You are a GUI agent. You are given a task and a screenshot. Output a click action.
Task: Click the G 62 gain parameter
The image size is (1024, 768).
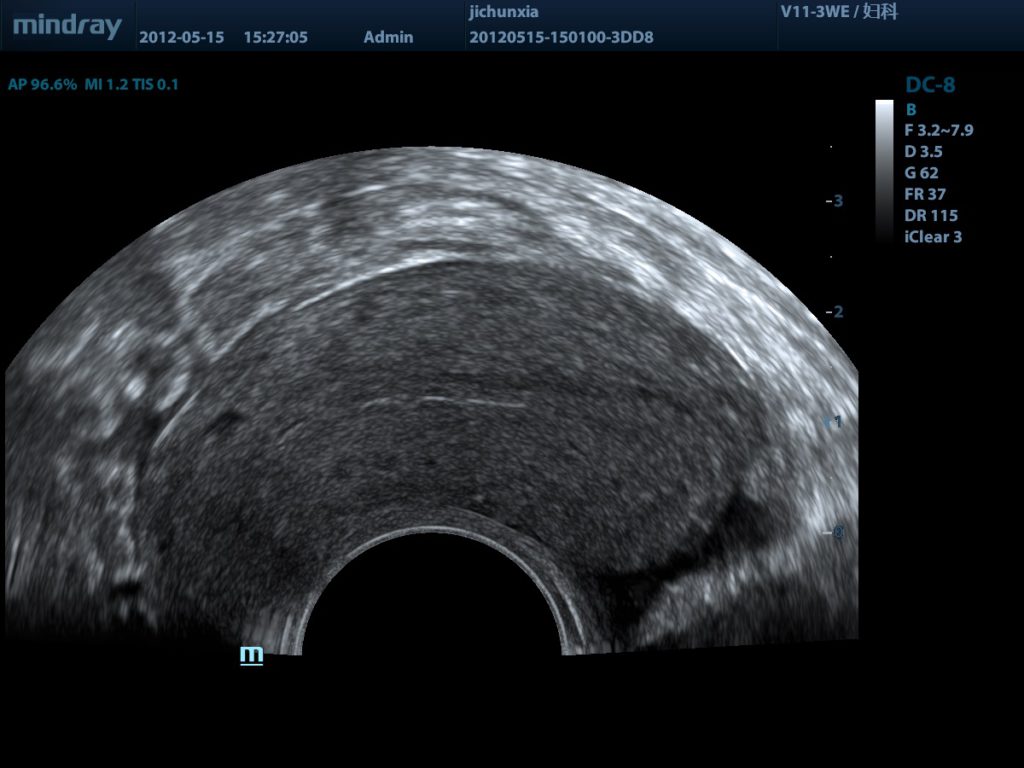click(921, 173)
